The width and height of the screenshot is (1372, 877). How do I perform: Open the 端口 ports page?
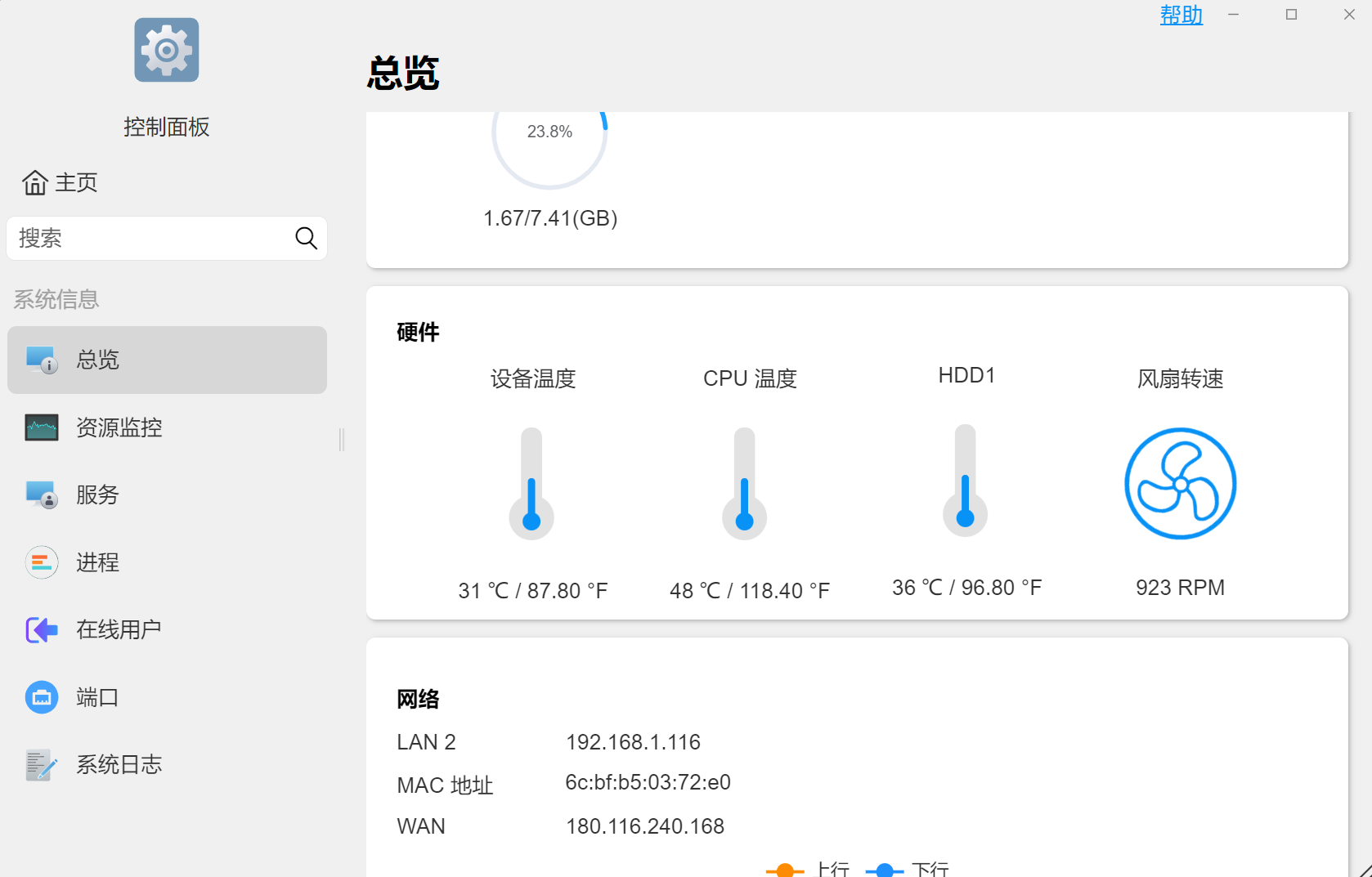96,697
